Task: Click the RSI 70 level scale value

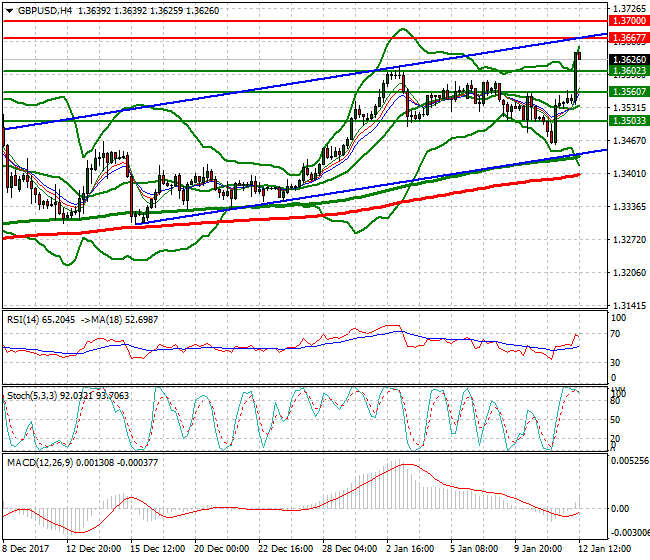Action: tap(617, 334)
